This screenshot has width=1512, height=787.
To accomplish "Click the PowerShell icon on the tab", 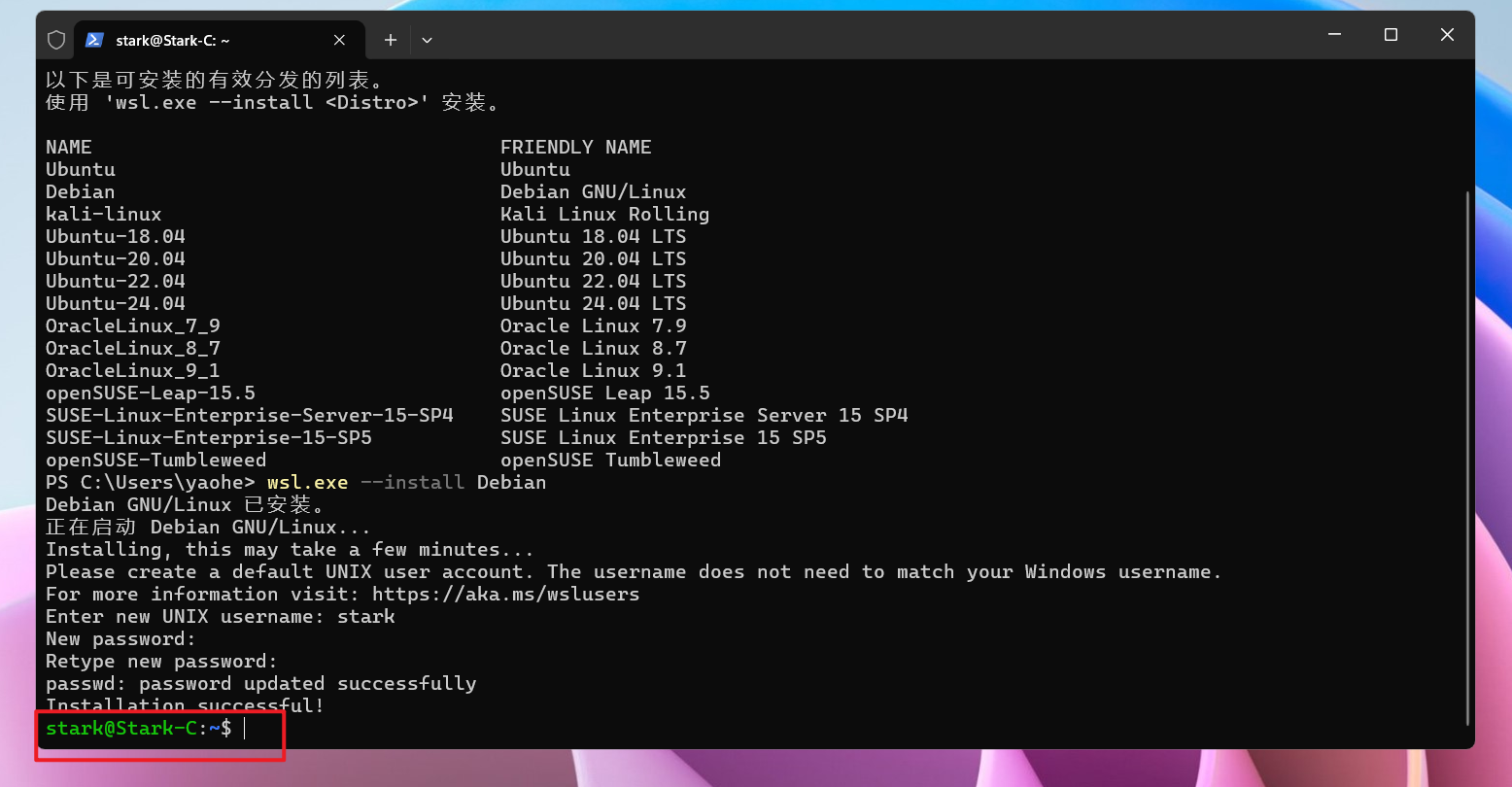I will 94,40.
